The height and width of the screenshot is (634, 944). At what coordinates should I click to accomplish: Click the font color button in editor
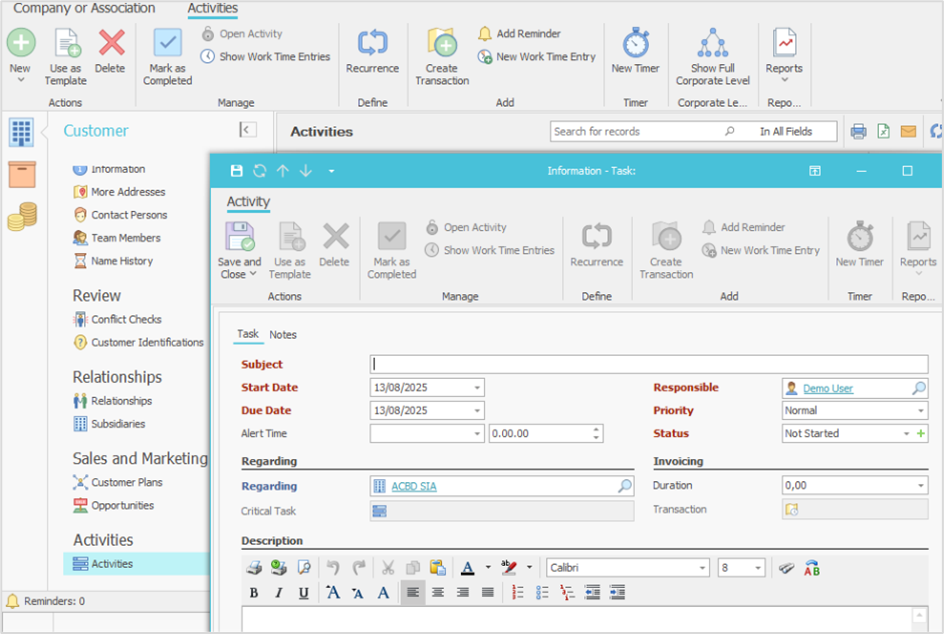(467, 568)
